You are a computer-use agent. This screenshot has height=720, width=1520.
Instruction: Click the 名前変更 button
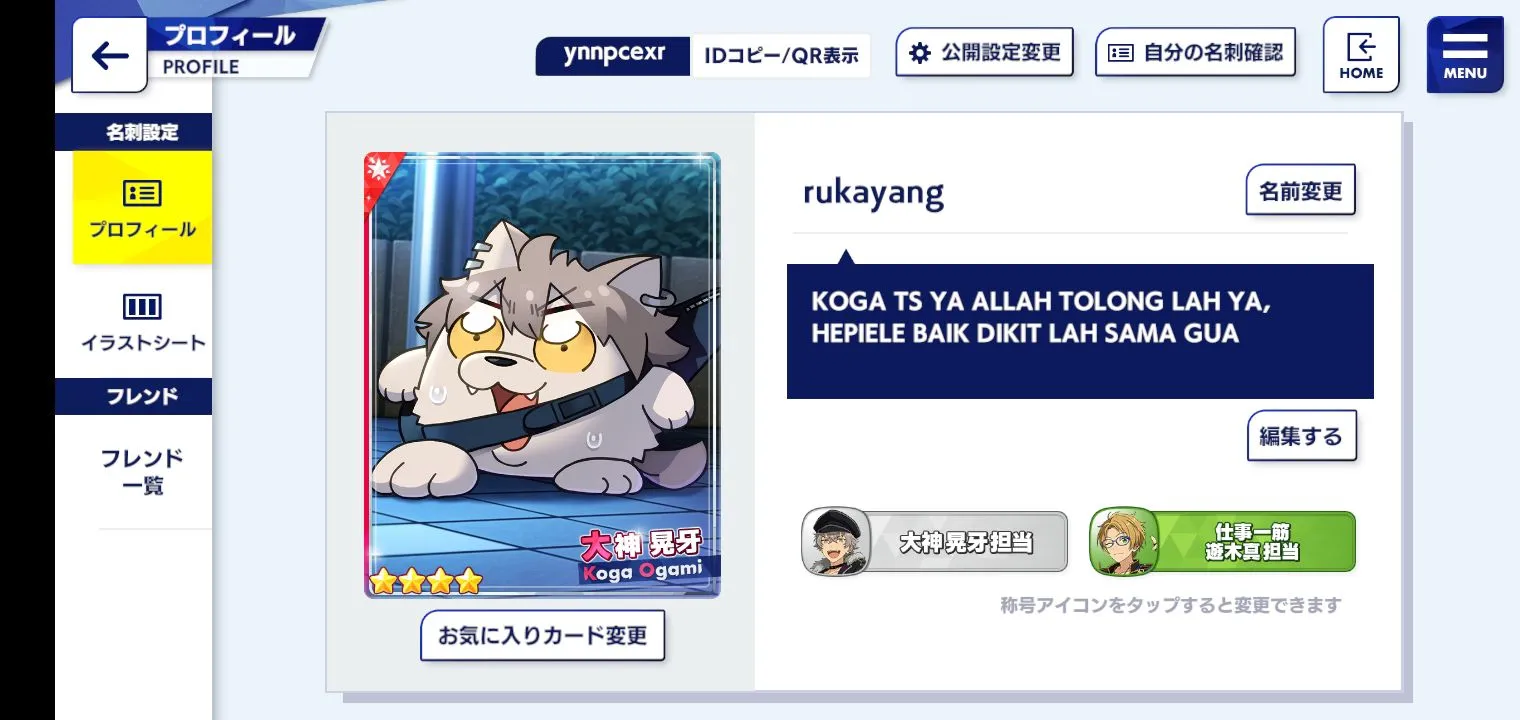pos(1300,191)
